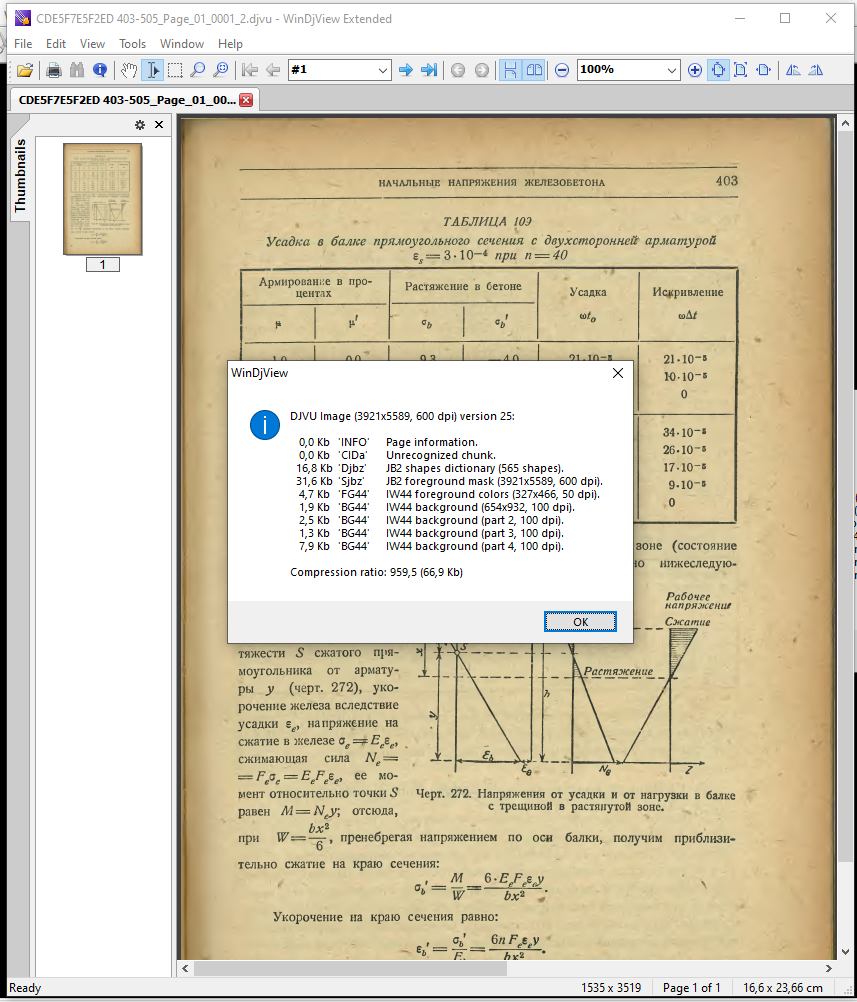Jump to last page arrow
The width and height of the screenshot is (857, 1002).
[x=429, y=70]
